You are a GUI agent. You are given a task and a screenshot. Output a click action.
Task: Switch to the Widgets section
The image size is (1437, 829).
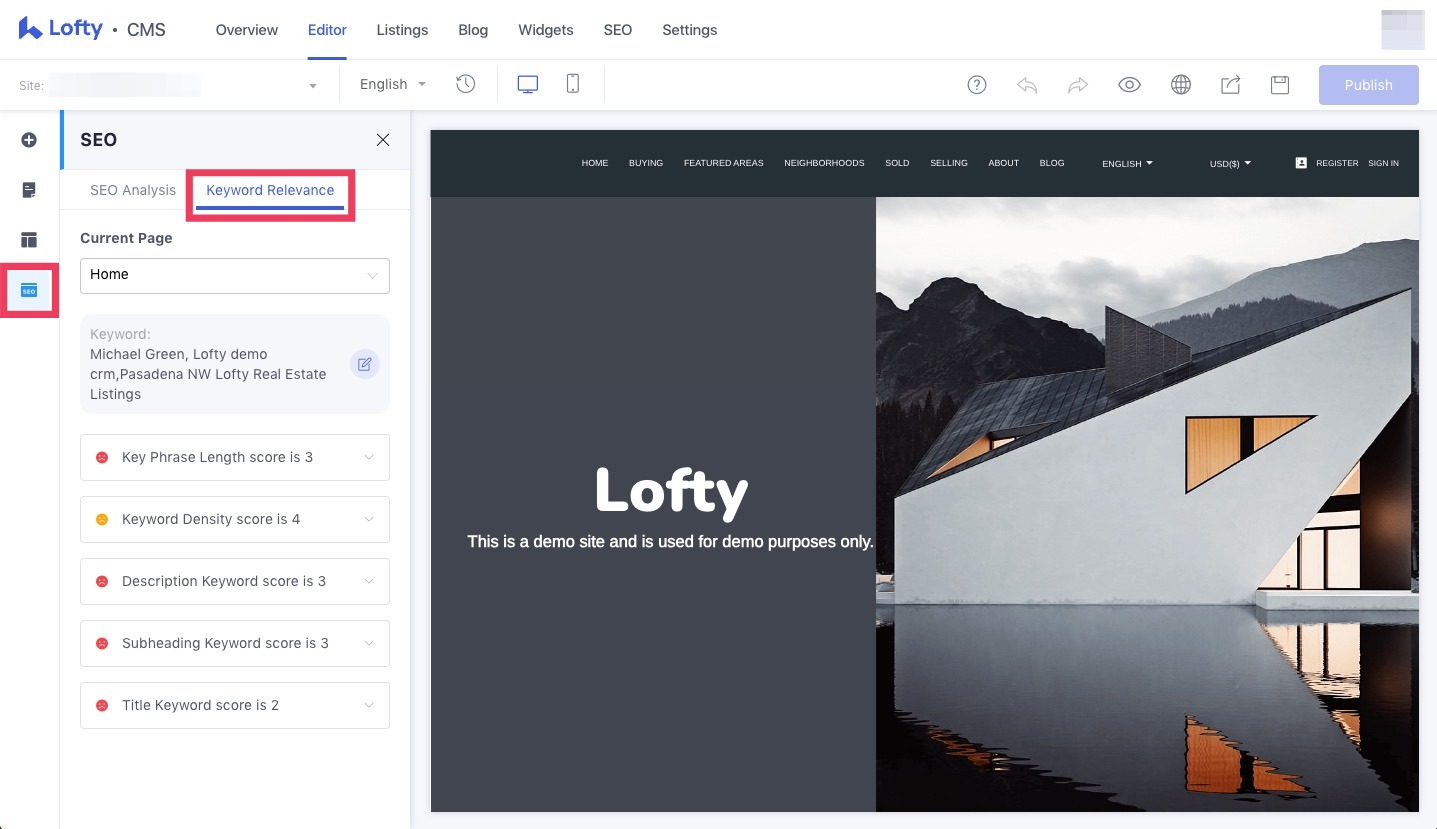pyautogui.click(x=546, y=30)
